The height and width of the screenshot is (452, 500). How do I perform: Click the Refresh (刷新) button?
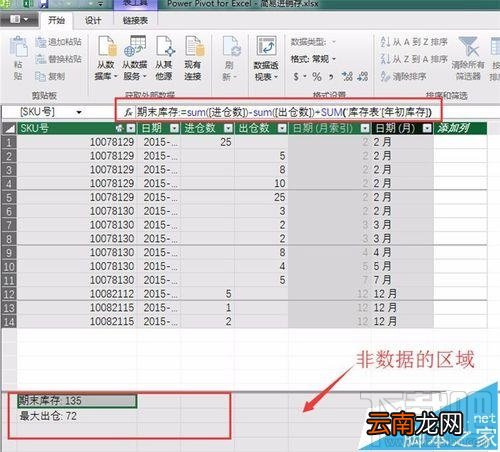coord(230,58)
